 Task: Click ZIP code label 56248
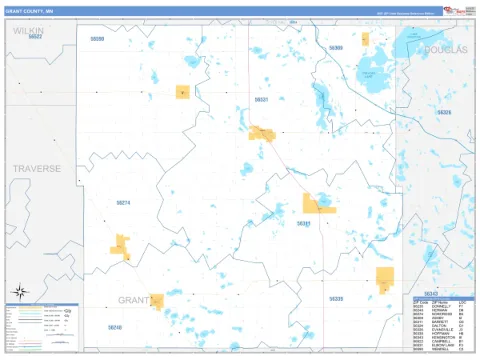tap(115, 327)
